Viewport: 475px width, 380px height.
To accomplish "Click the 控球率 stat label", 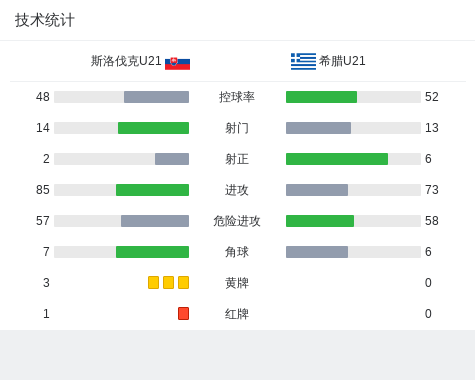I will point(237,97).
